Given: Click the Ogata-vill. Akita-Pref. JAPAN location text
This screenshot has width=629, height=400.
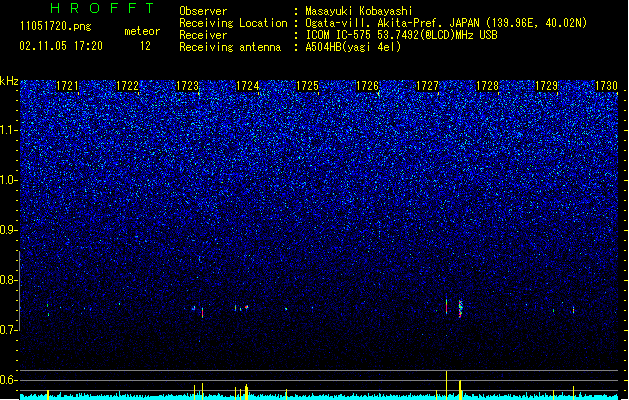Looking at the screenshot, I should [x=446, y=23].
